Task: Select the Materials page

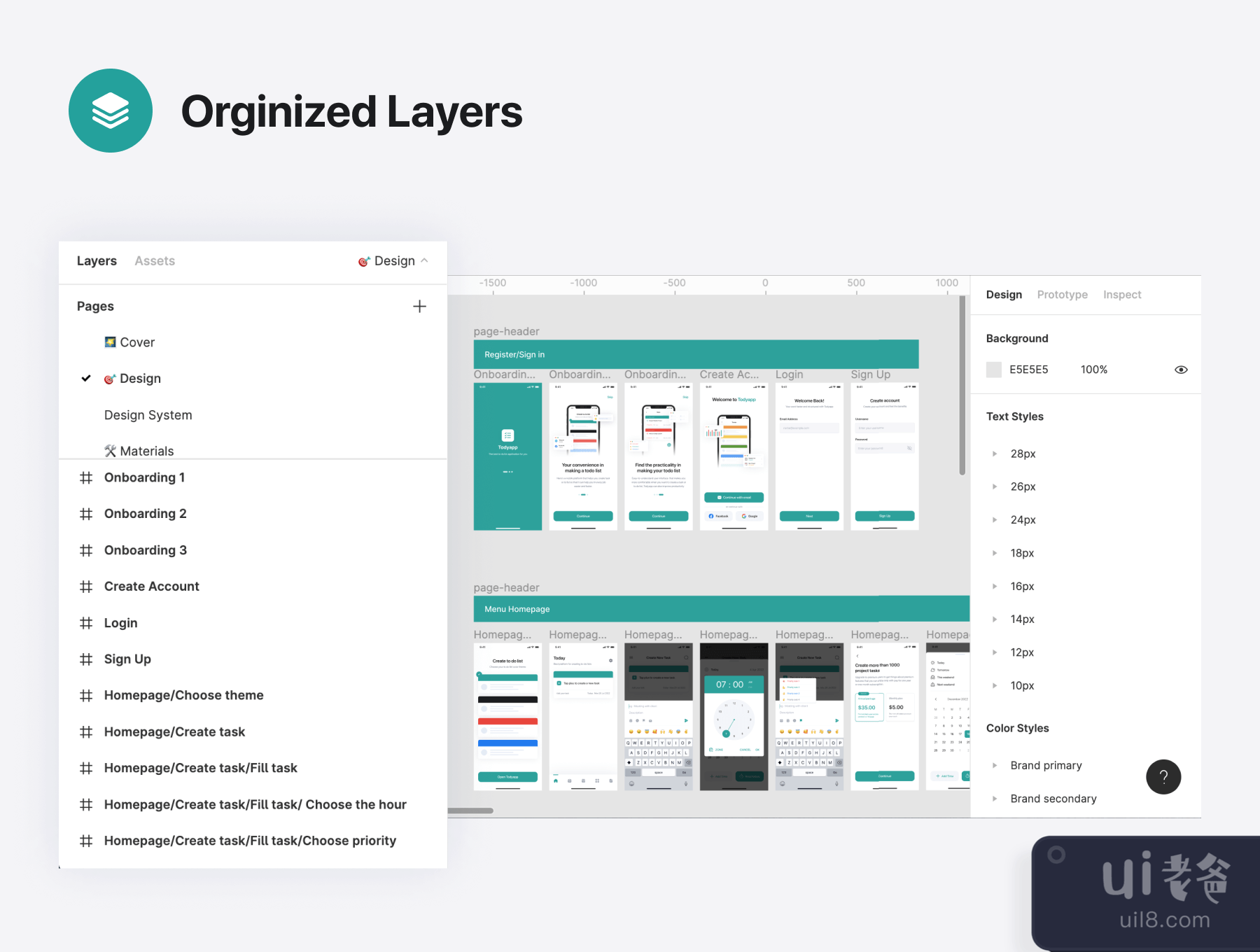Action: tap(146, 451)
